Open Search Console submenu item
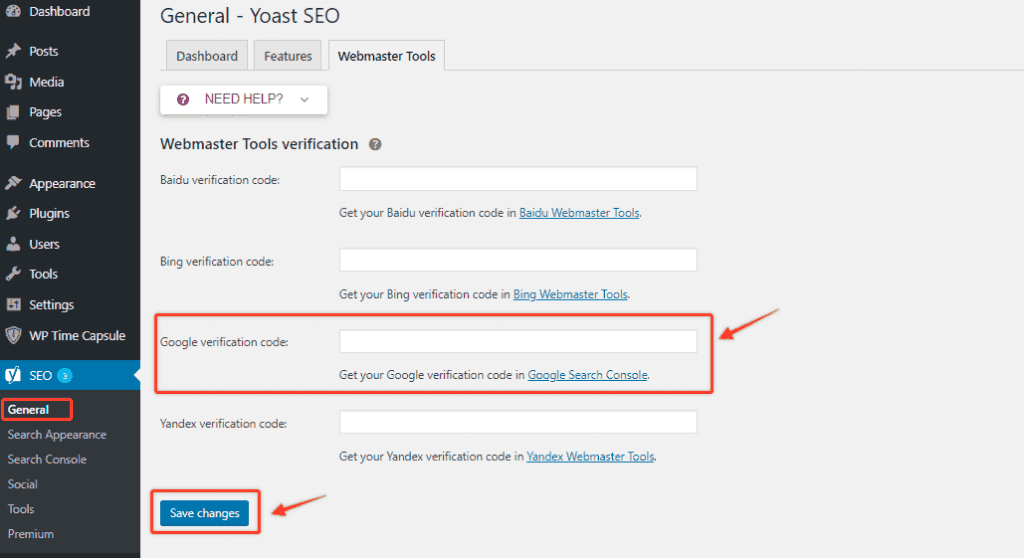The width and height of the screenshot is (1024, 558). click(47, 459)
